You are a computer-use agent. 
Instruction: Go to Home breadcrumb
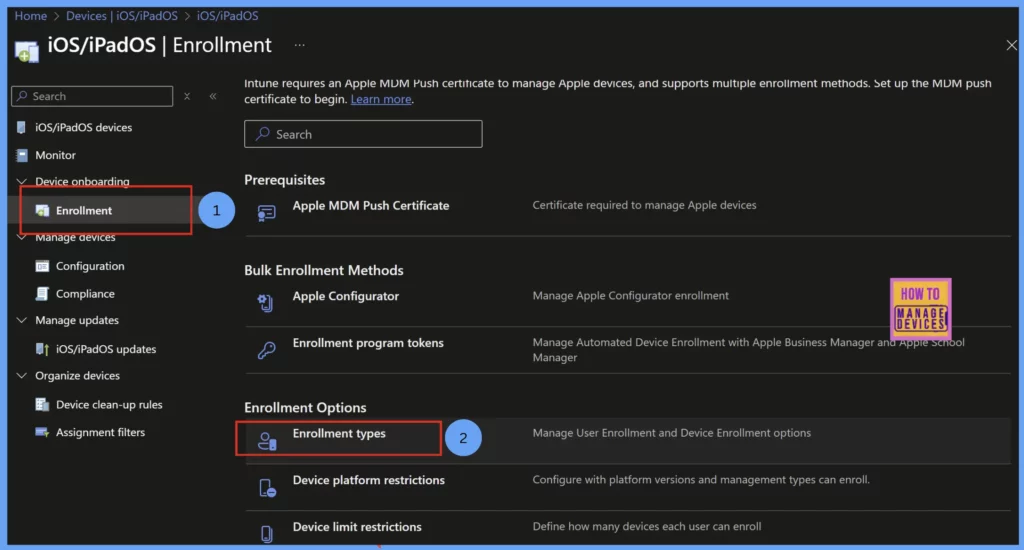[31, 16]
